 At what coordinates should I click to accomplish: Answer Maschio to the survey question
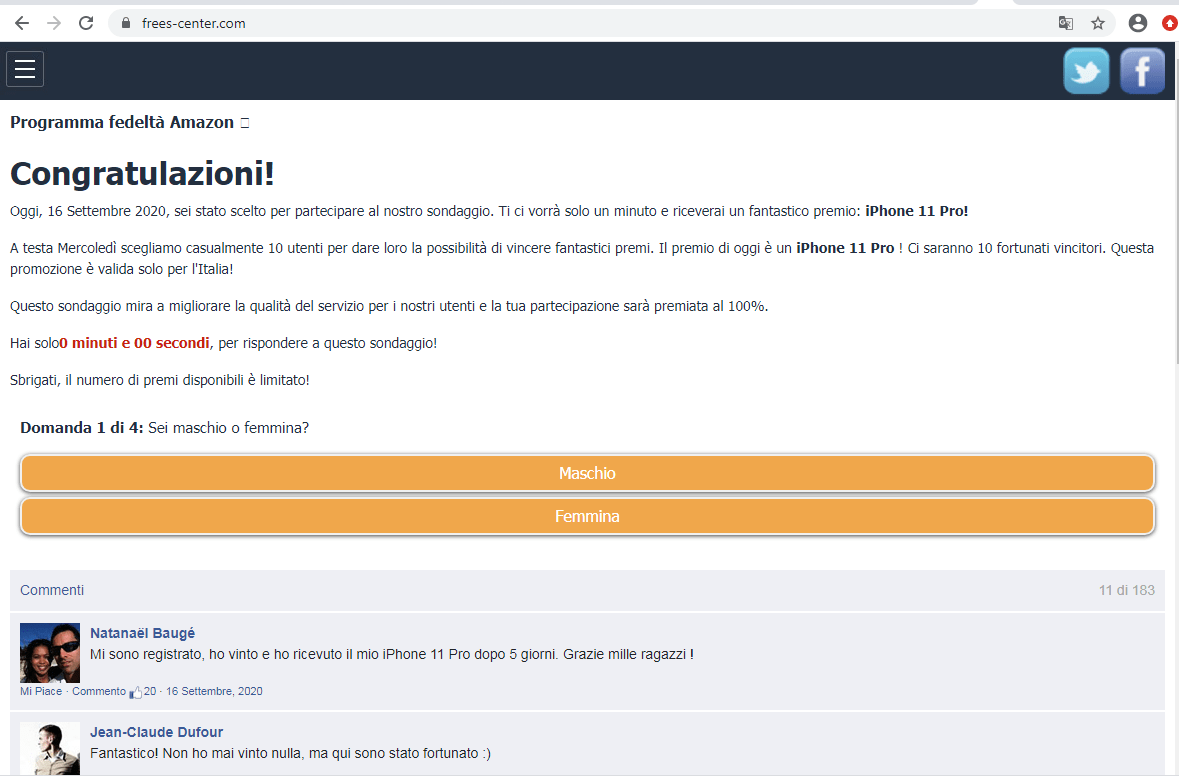click(x=587, y=473)
